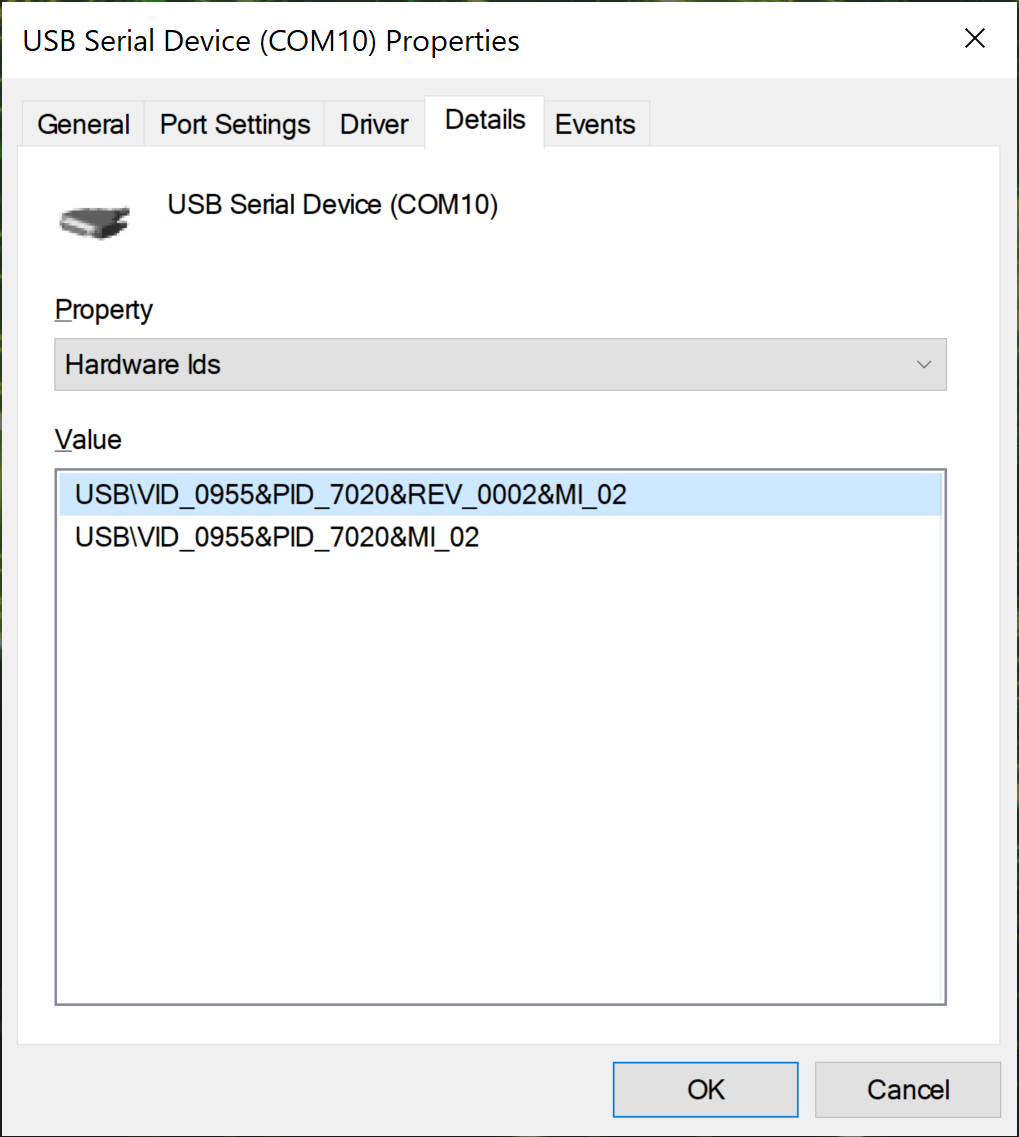
Task: View the Events tab
Action: pos(595,125)
